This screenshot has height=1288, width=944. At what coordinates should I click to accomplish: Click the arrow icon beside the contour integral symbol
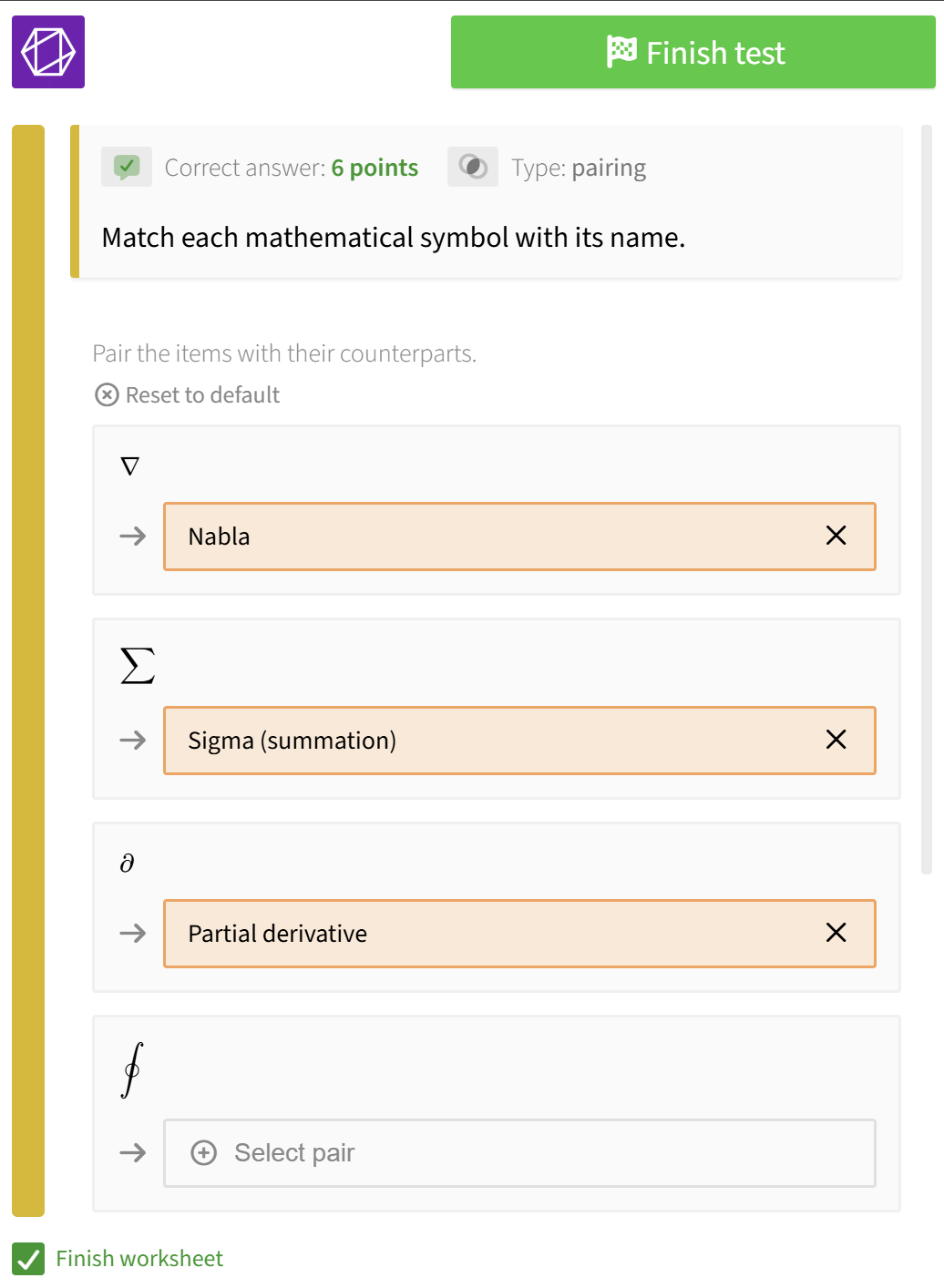coord(132,1152)
